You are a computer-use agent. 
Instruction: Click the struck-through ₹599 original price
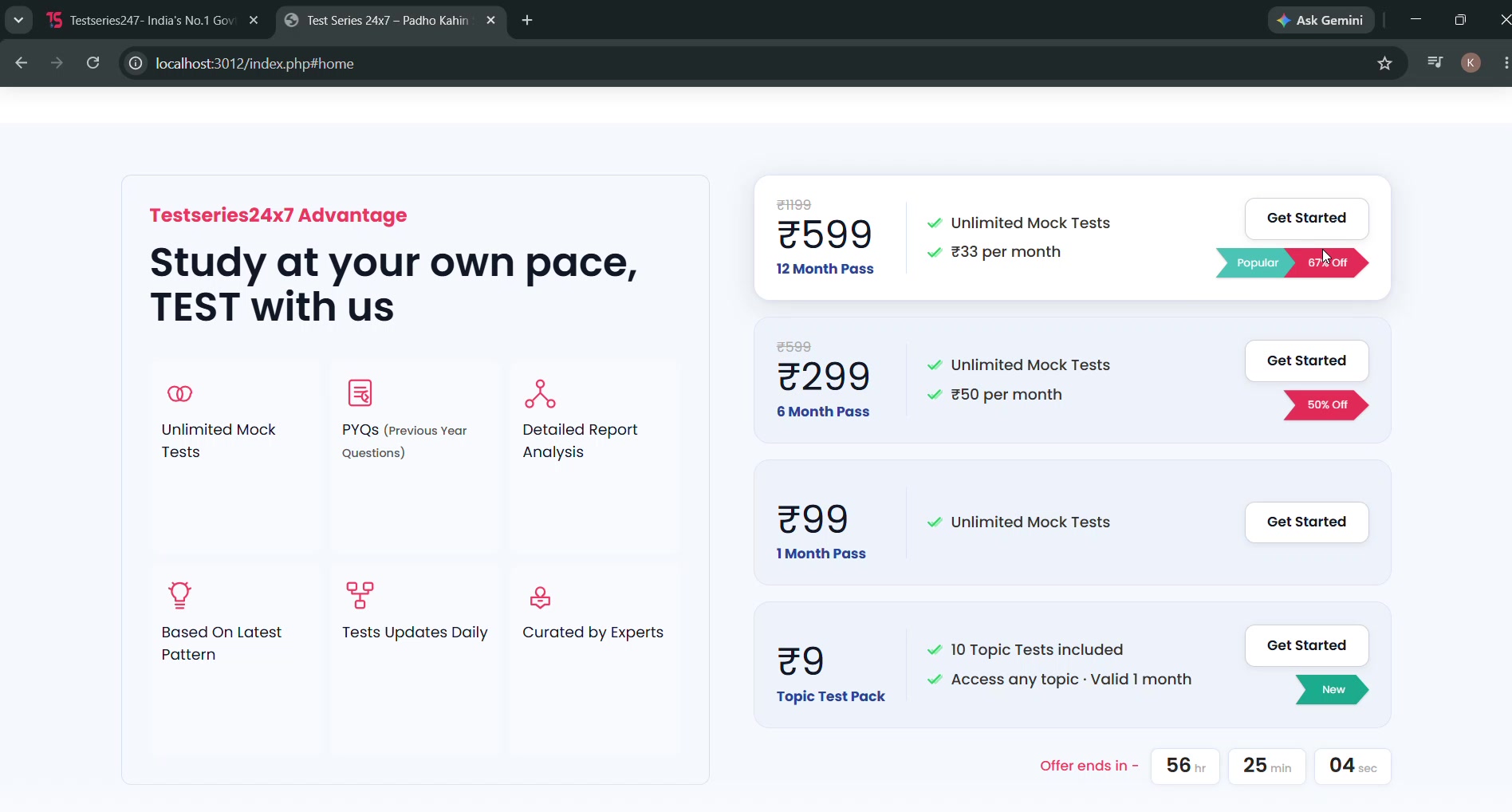click(x=793, y=347)
